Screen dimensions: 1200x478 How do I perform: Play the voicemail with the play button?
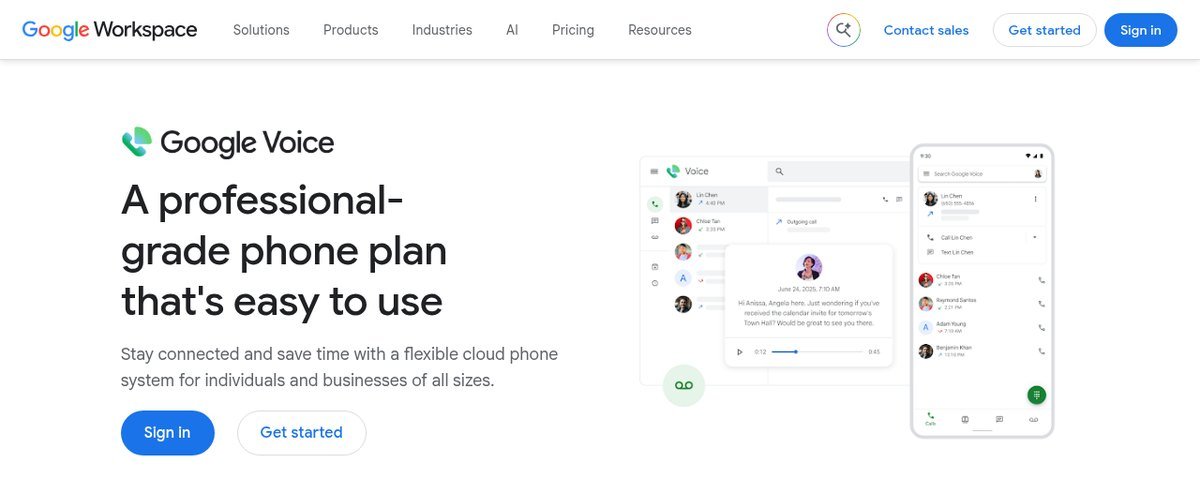pyautogui.click(x=739, y=352)
